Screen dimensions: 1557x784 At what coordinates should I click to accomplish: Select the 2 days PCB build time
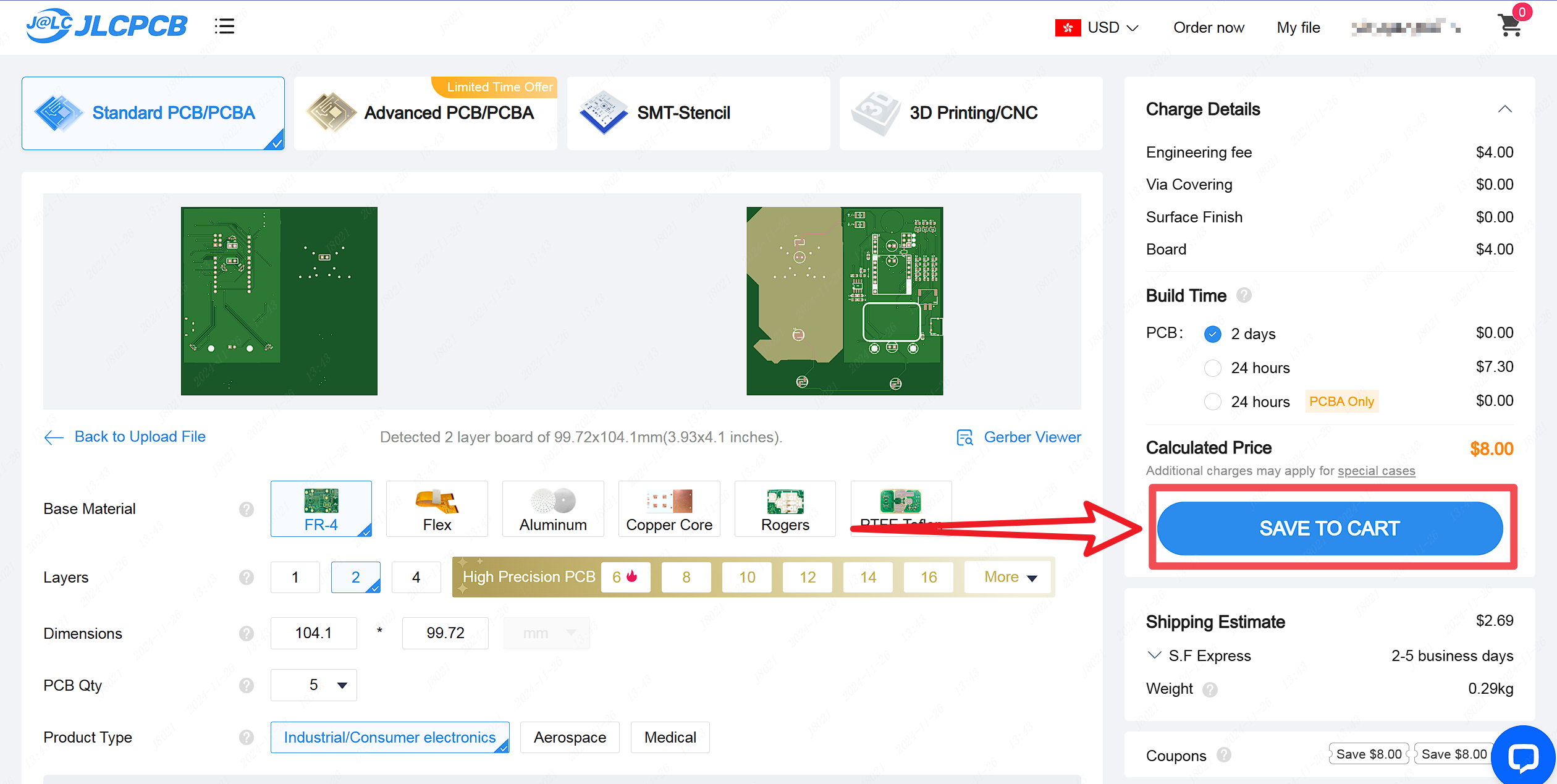point(1213,334)
